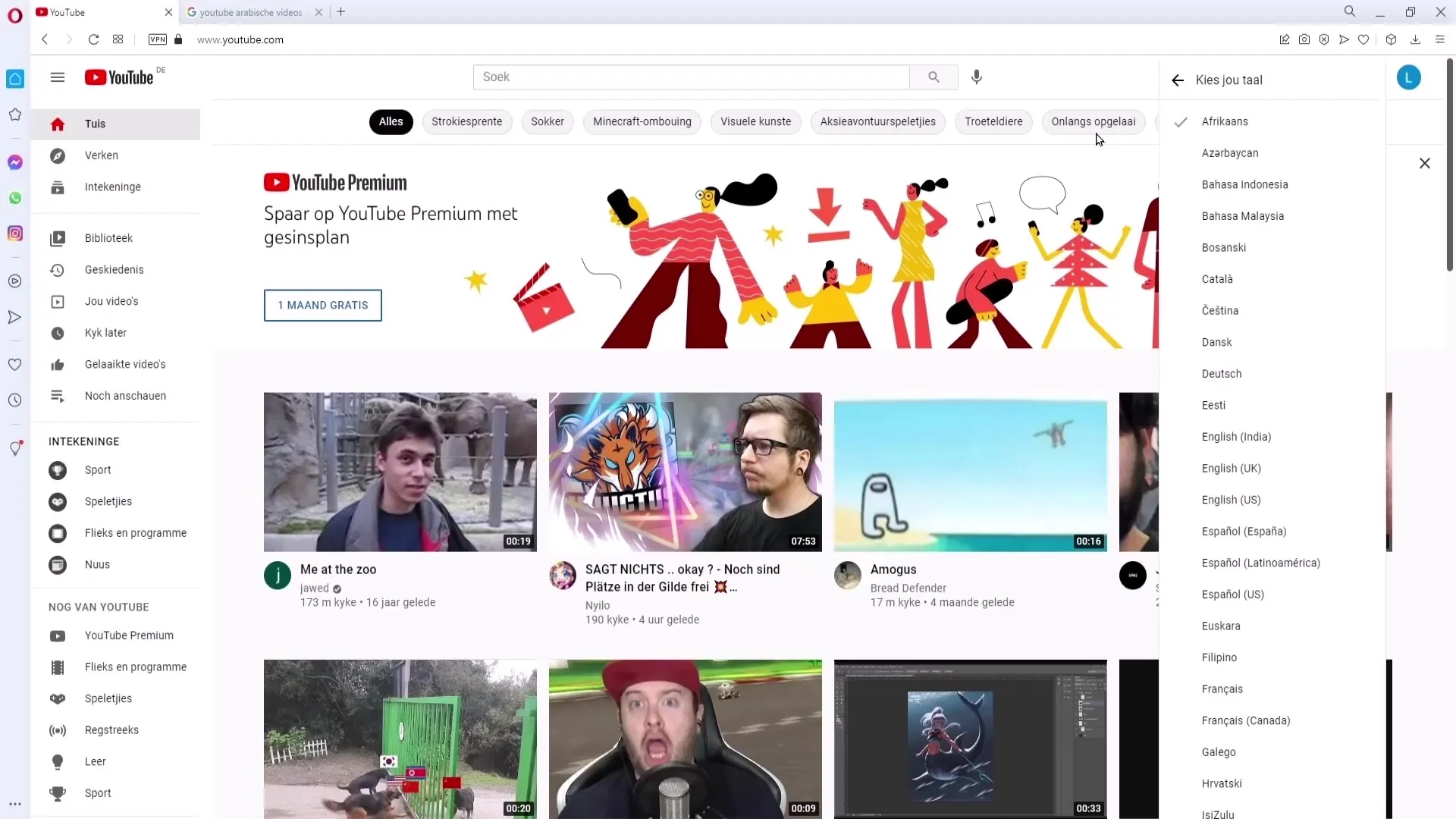Click the hamburger menu icon
This screenshot has height=819, width=1456.
tap(58, 77)
